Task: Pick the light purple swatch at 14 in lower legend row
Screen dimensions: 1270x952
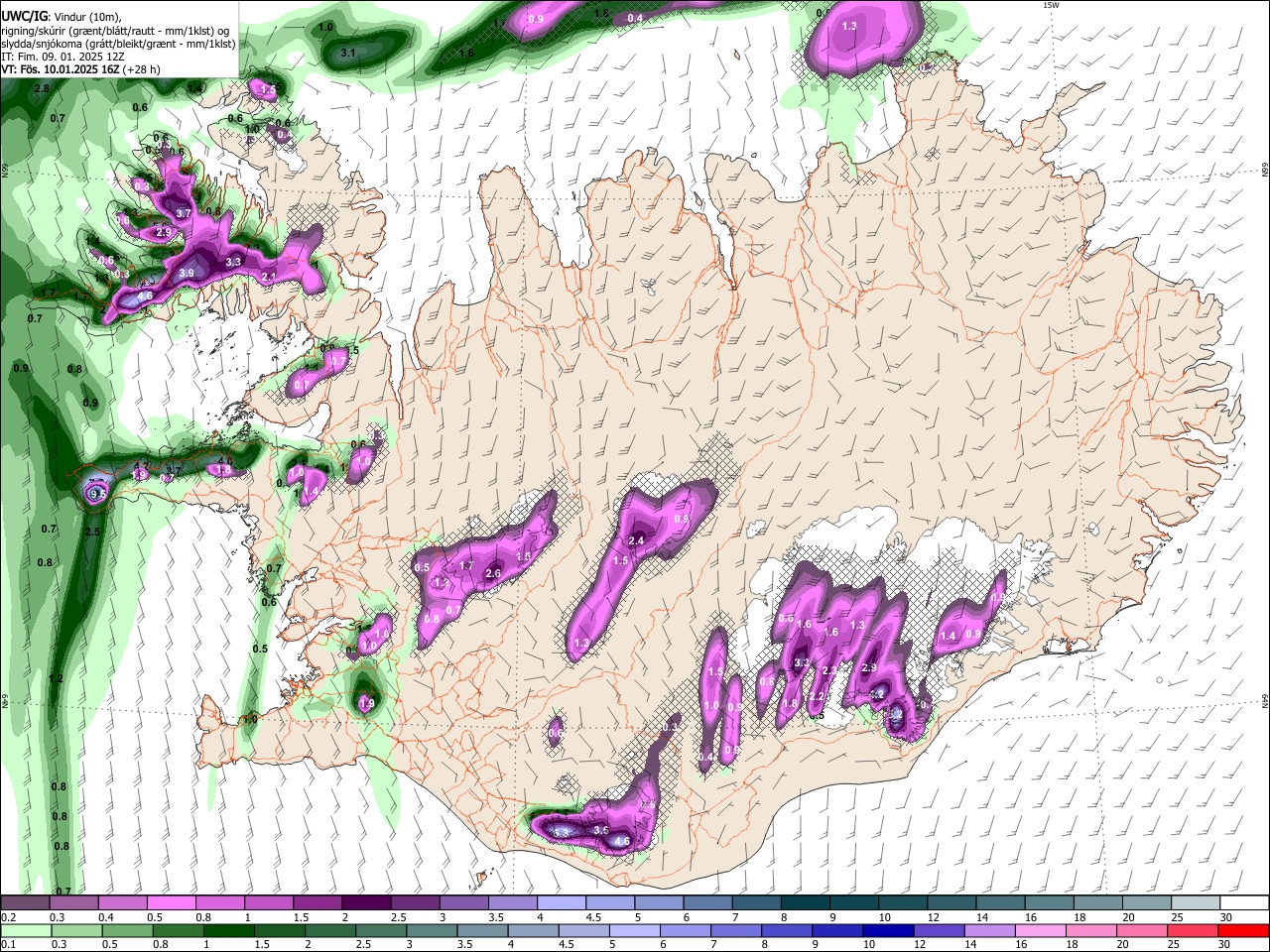Action: point(990,931)
